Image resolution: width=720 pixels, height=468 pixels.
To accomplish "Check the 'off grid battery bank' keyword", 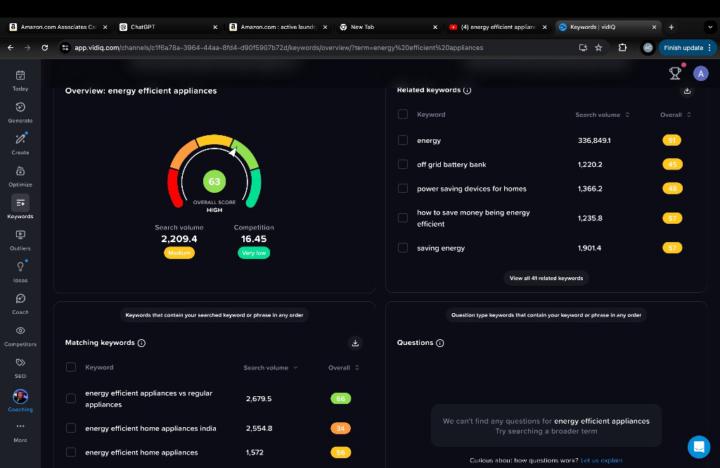I will (403, 164).
